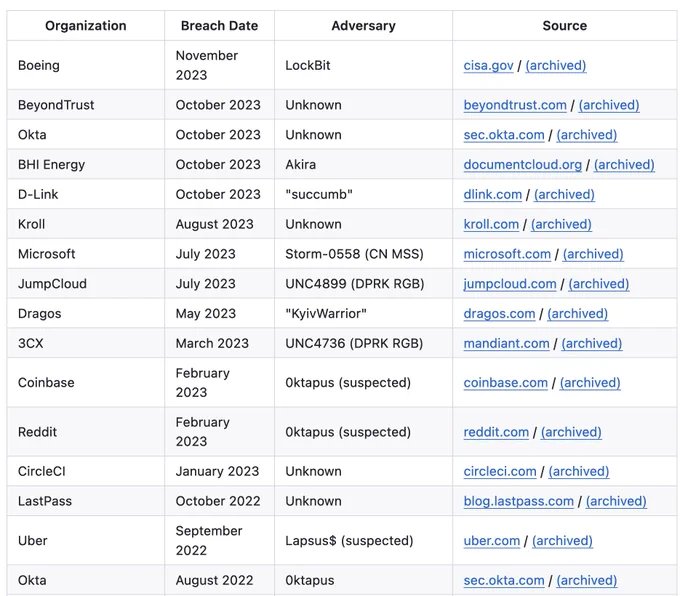Follow the circleci.com source link
This screenshot has height=596, width=680.
(x=500, y=472)
